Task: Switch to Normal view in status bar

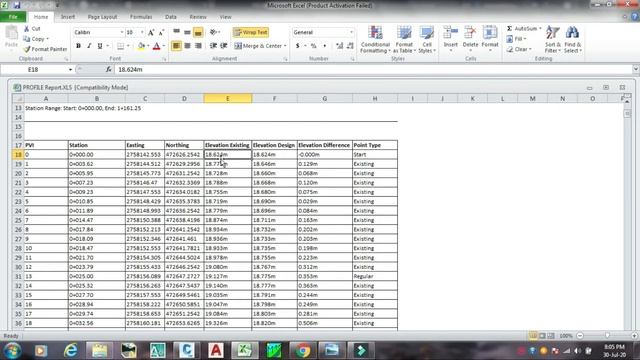Action: point(533,336)
